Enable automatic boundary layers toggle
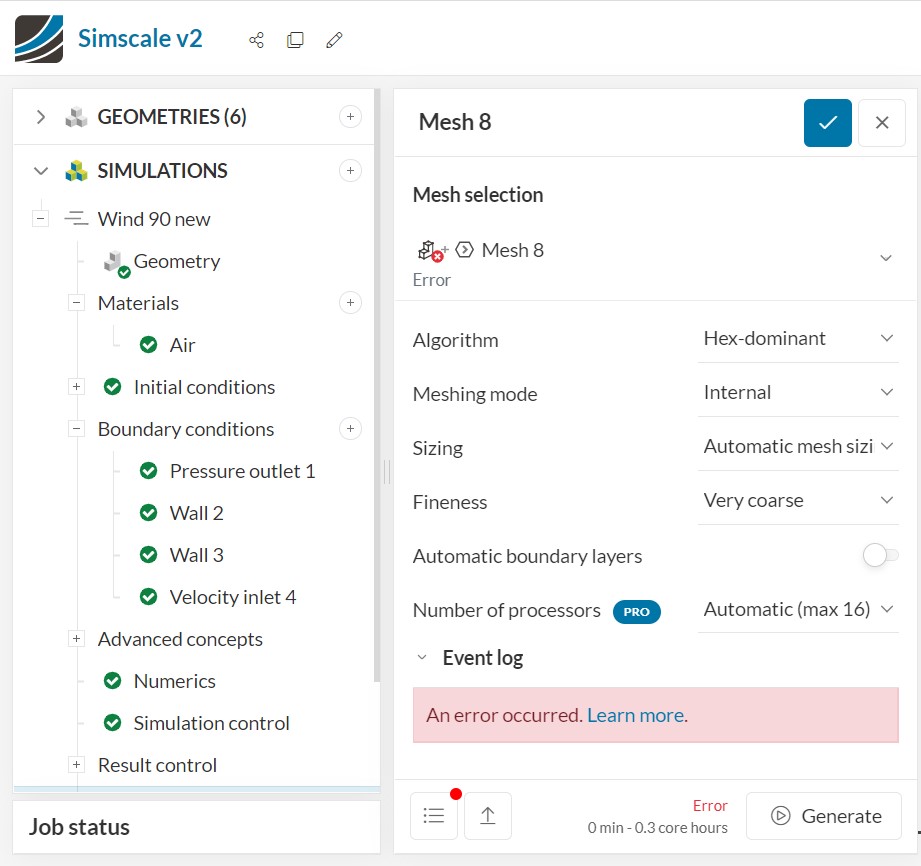The height and width of the screenshot is (866, 921). click(x=881, y=556)
